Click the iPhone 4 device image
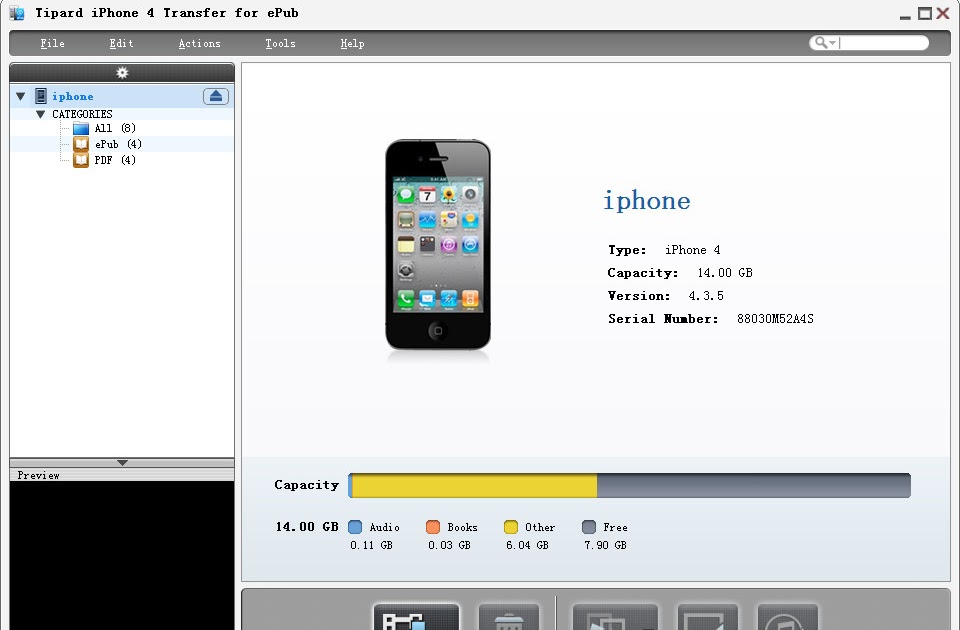 (x=438, y=245)
